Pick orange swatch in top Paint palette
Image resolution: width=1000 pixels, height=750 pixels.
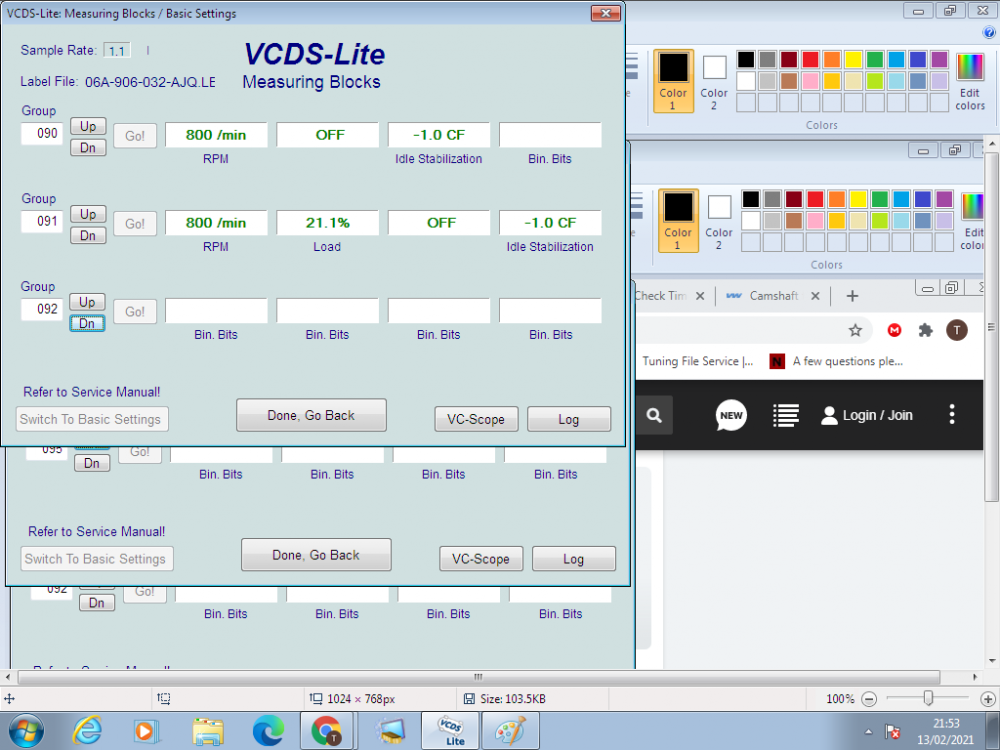click(832, 59)
